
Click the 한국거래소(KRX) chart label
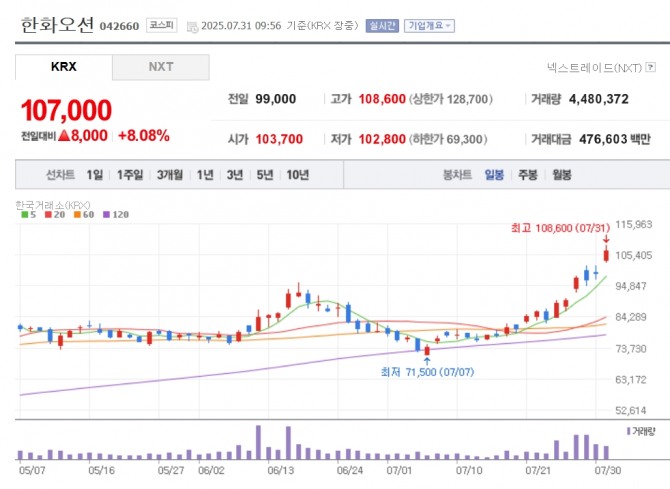pos(53,205)
